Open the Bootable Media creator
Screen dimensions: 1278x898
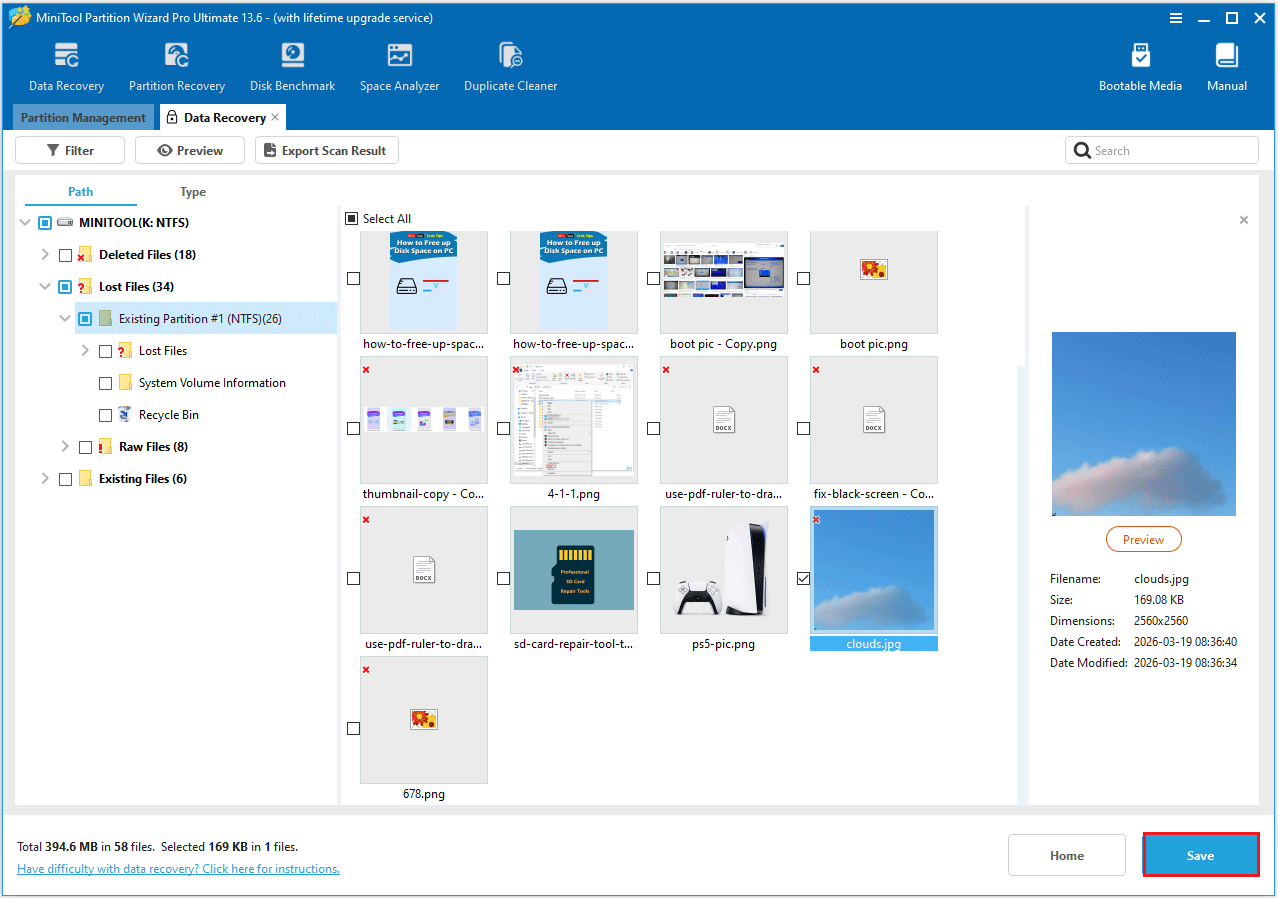tap(1140, 66)
